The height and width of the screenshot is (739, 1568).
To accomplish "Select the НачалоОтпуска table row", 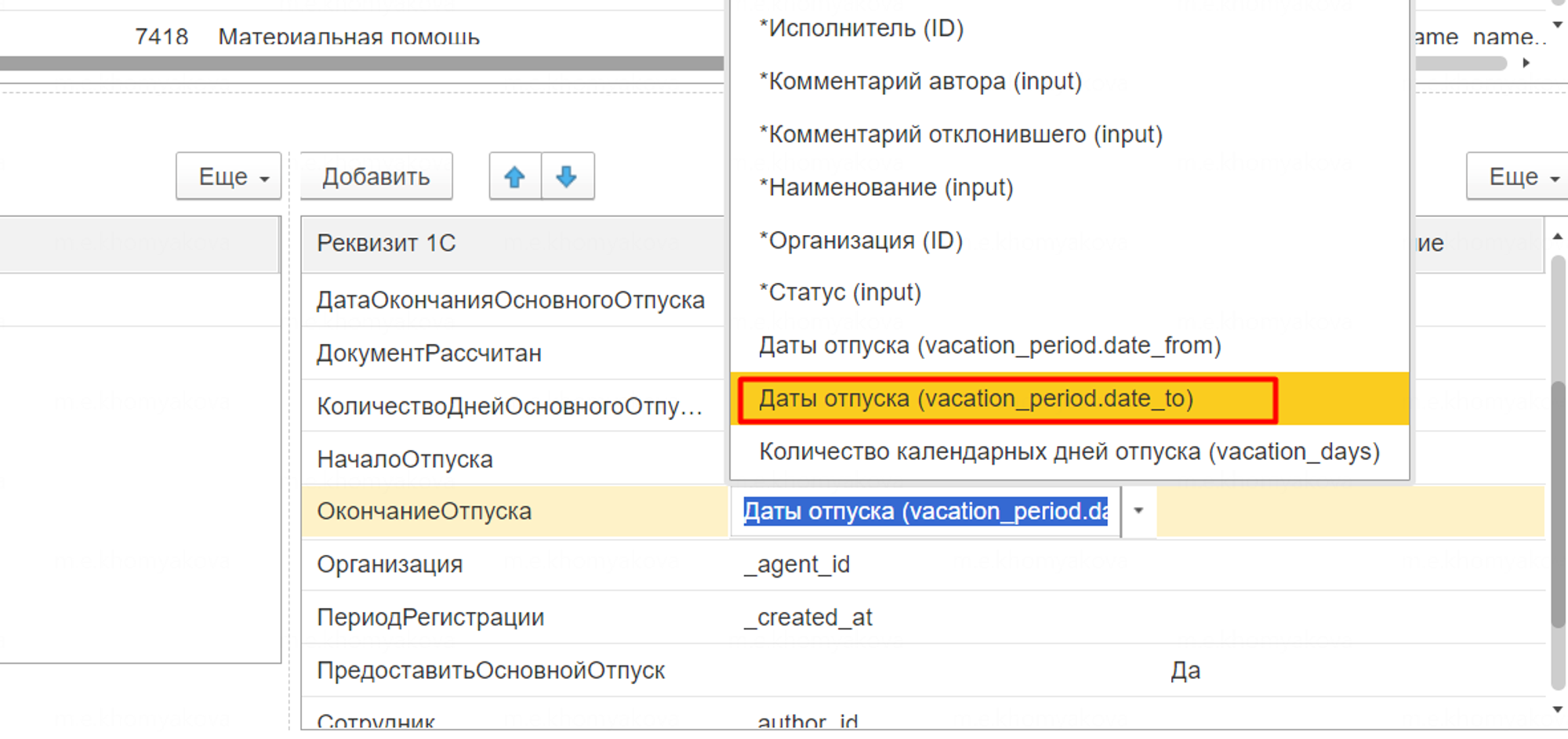I will pos(405,459).
